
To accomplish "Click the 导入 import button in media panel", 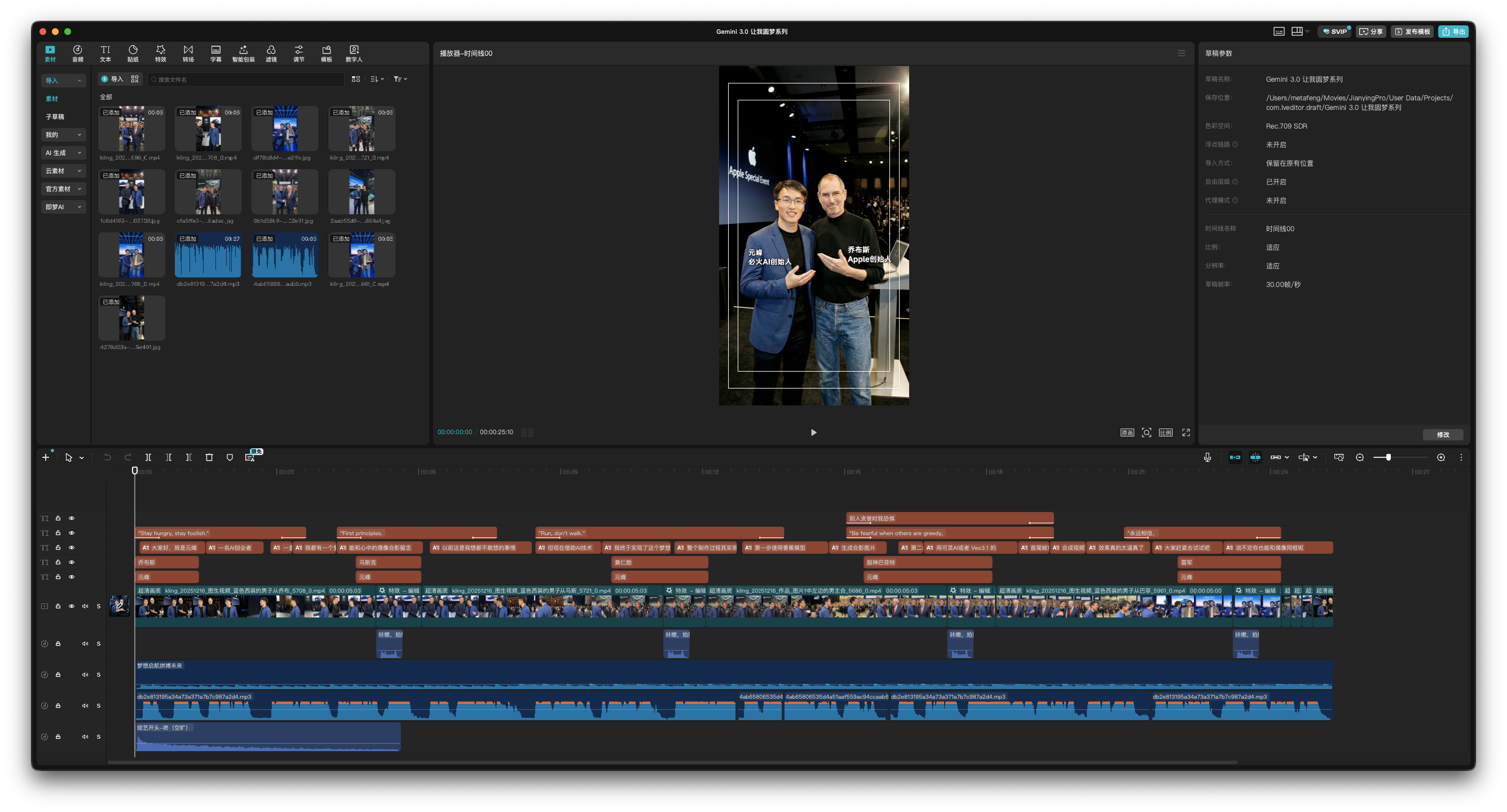I will pos(112,79).
